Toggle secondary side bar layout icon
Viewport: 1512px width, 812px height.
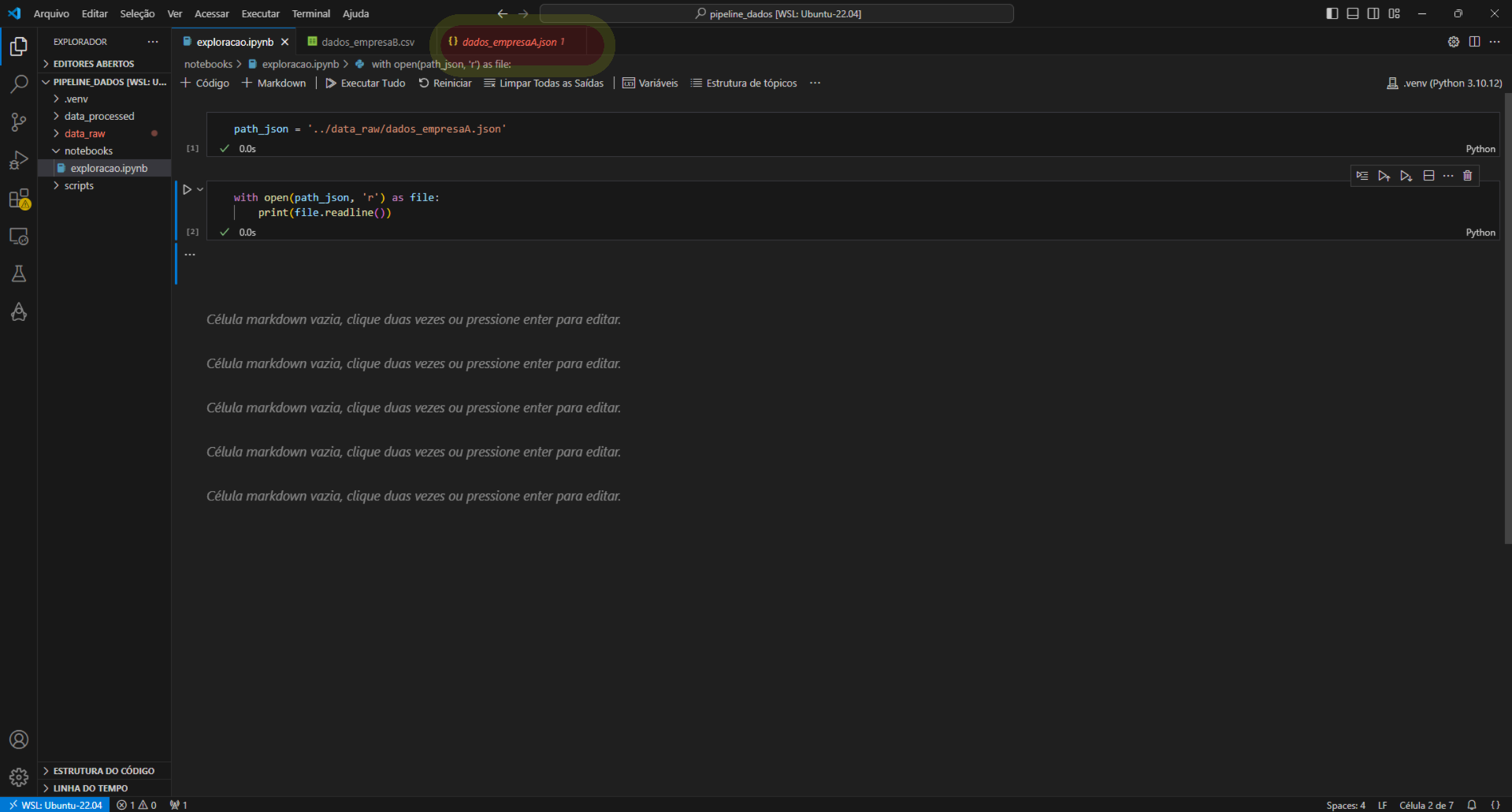pos(1373,13)
